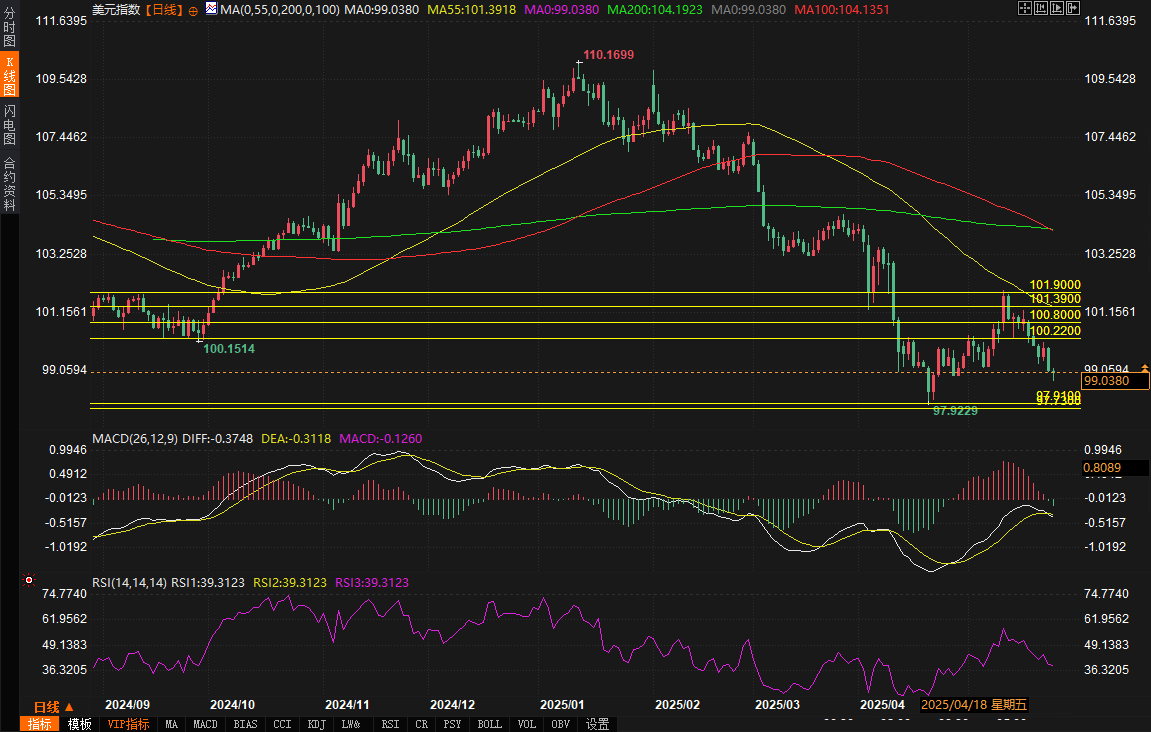Choose the BOLL indicator button
Image resolution: width=1151 pixels, height=732 pixels.
pos(490,724)
